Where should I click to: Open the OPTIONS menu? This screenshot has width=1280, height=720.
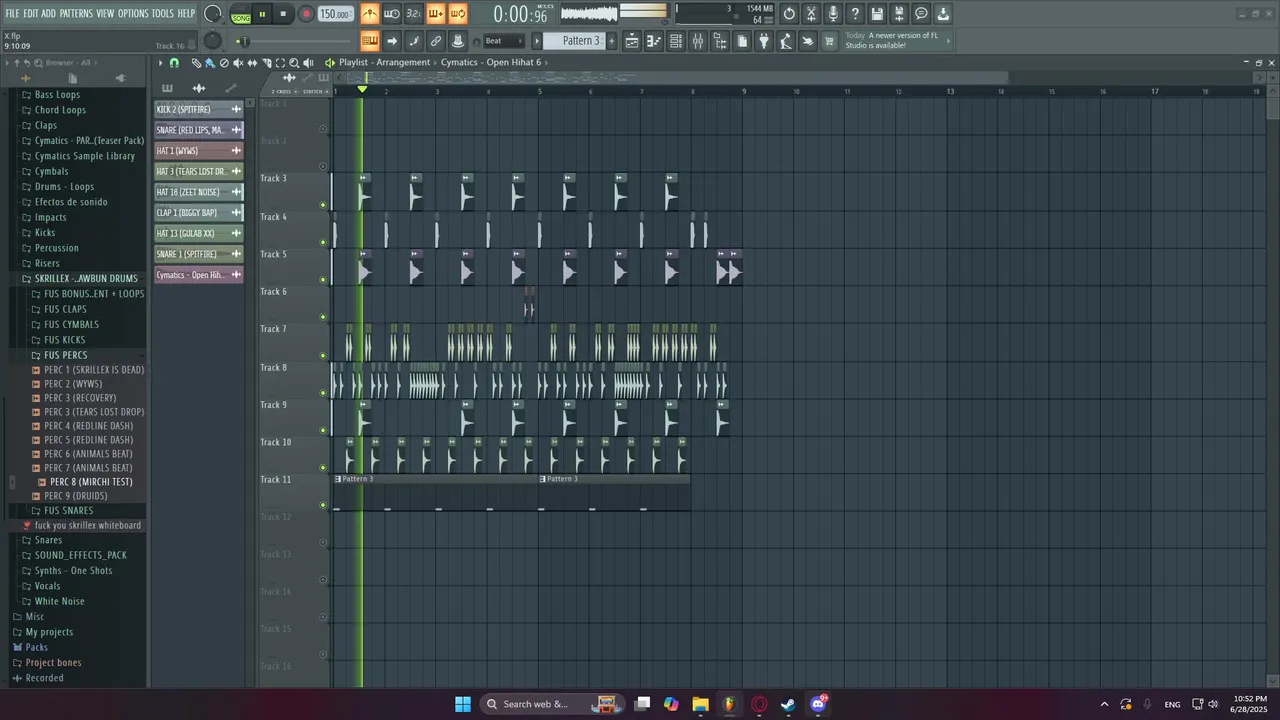coord(133,14)
